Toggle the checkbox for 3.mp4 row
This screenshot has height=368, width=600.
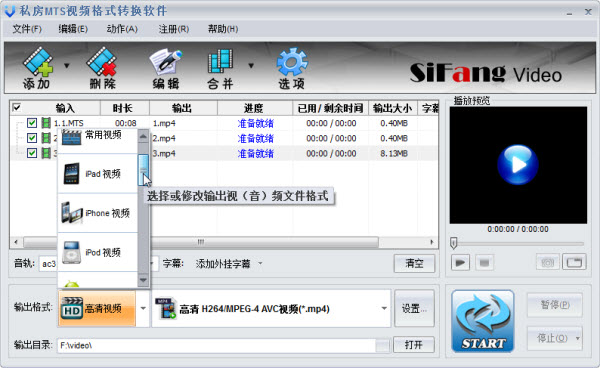pyautogui.click(x=32, y=153)
